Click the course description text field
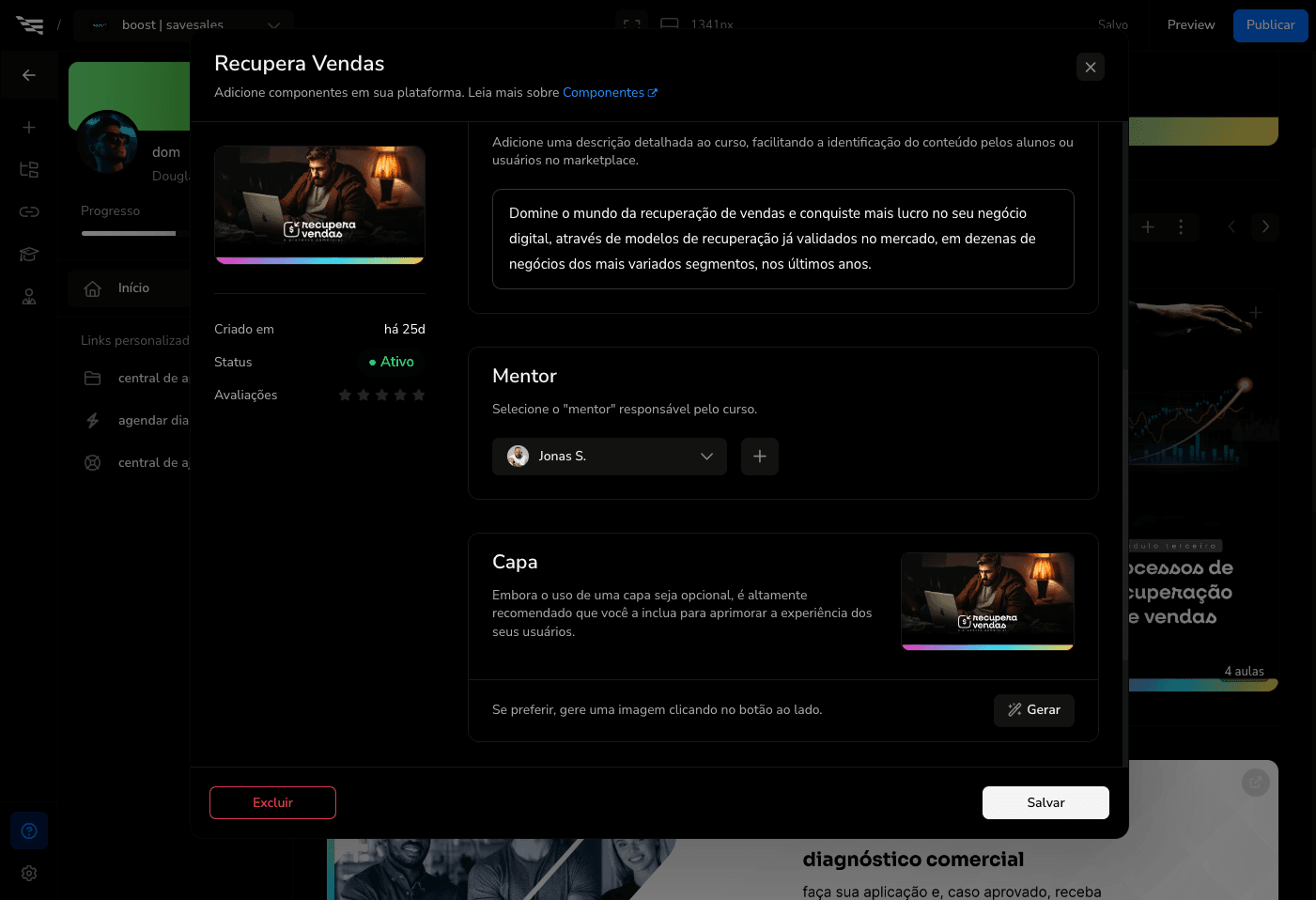 pos(782,239)
